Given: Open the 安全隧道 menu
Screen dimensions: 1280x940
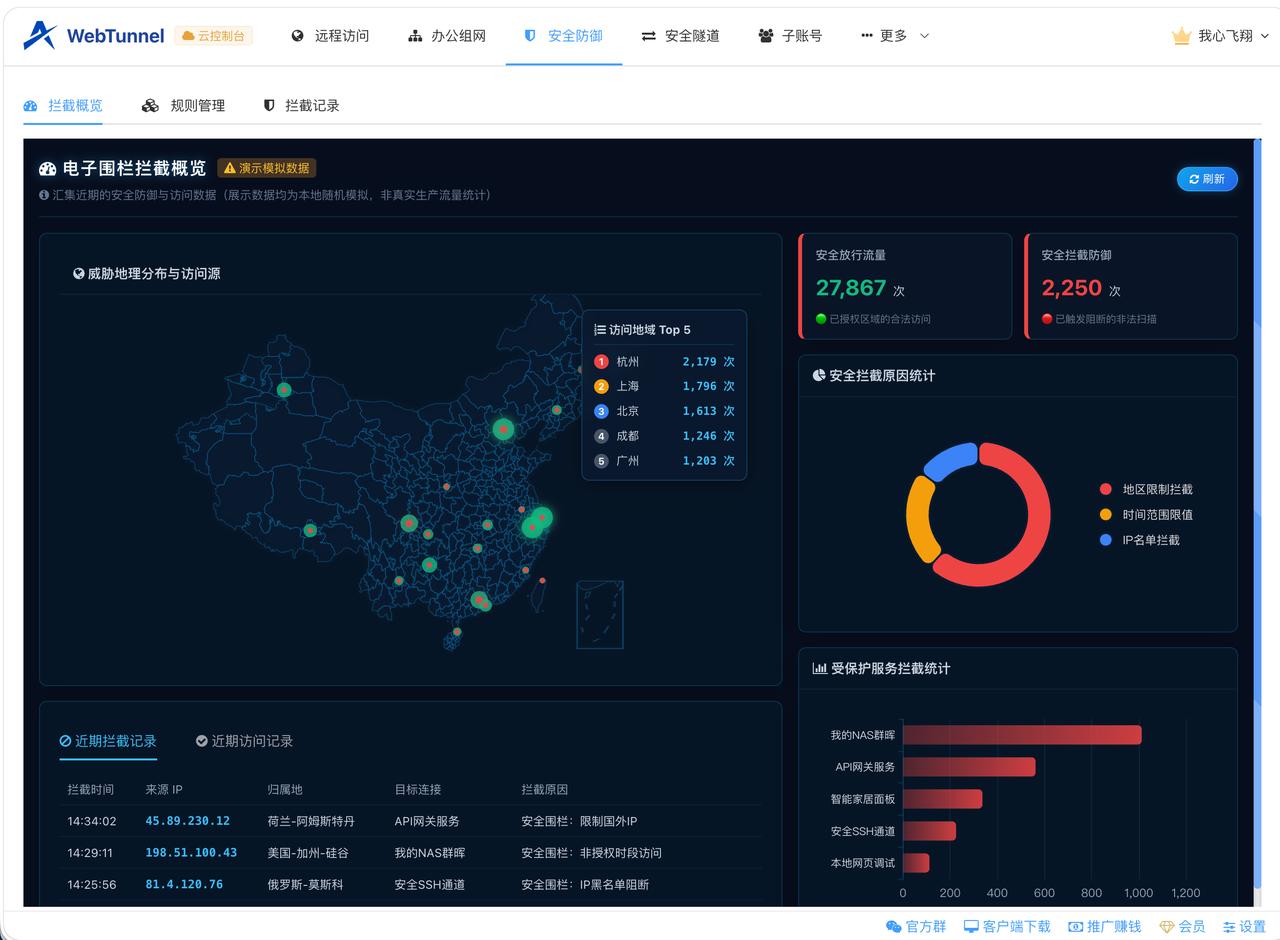Looking at the screenshot, I should pyautogui.click(x=681, y=36).
